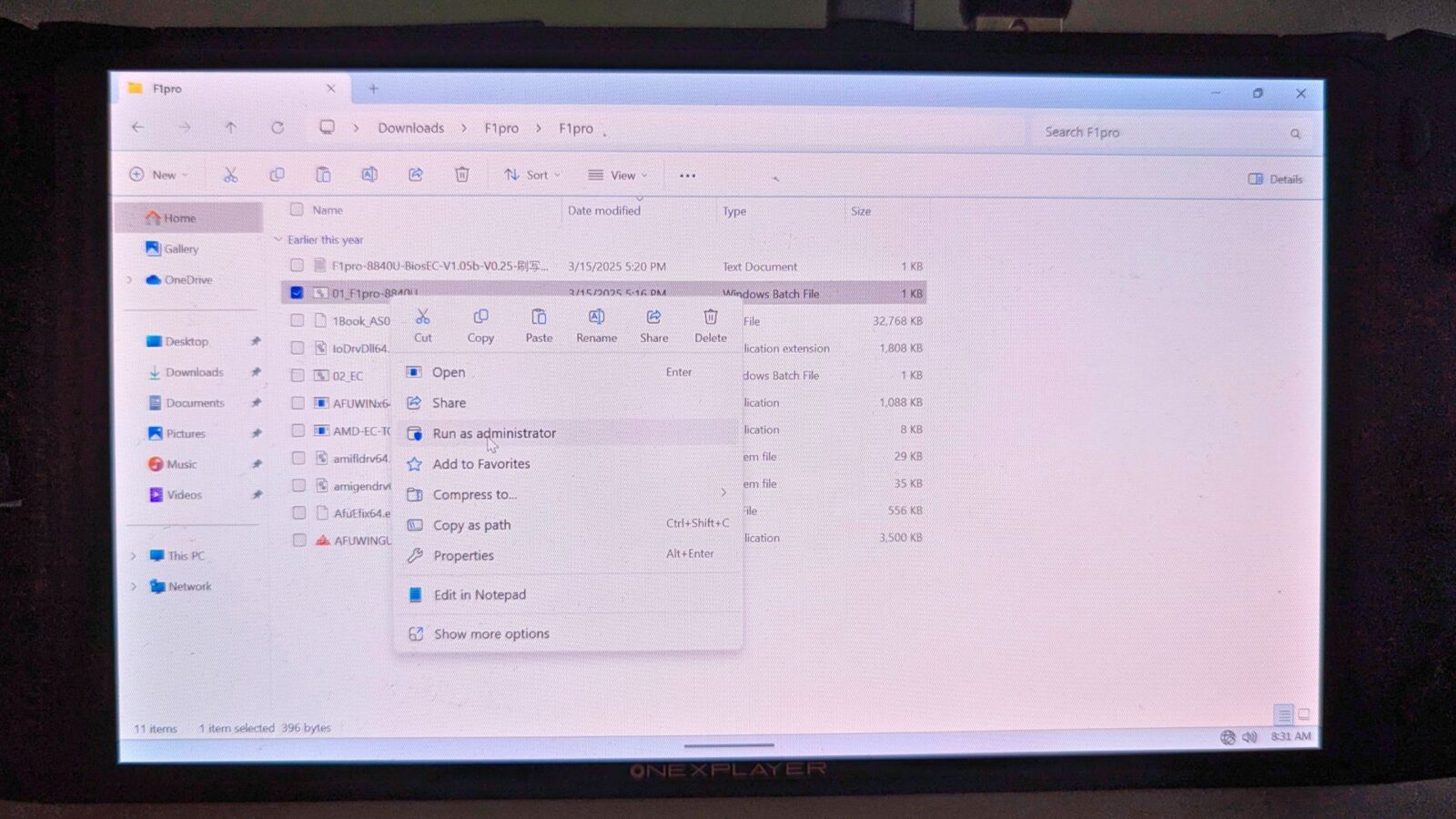The image size is (1456, 819).
Task: Open the Sort dropdown menu
Action: tap(531, 175)
